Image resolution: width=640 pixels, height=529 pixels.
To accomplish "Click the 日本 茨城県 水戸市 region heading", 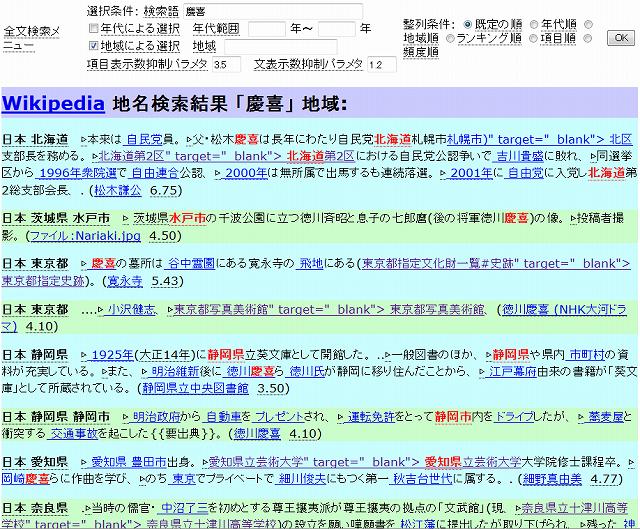I will point(56,218).
